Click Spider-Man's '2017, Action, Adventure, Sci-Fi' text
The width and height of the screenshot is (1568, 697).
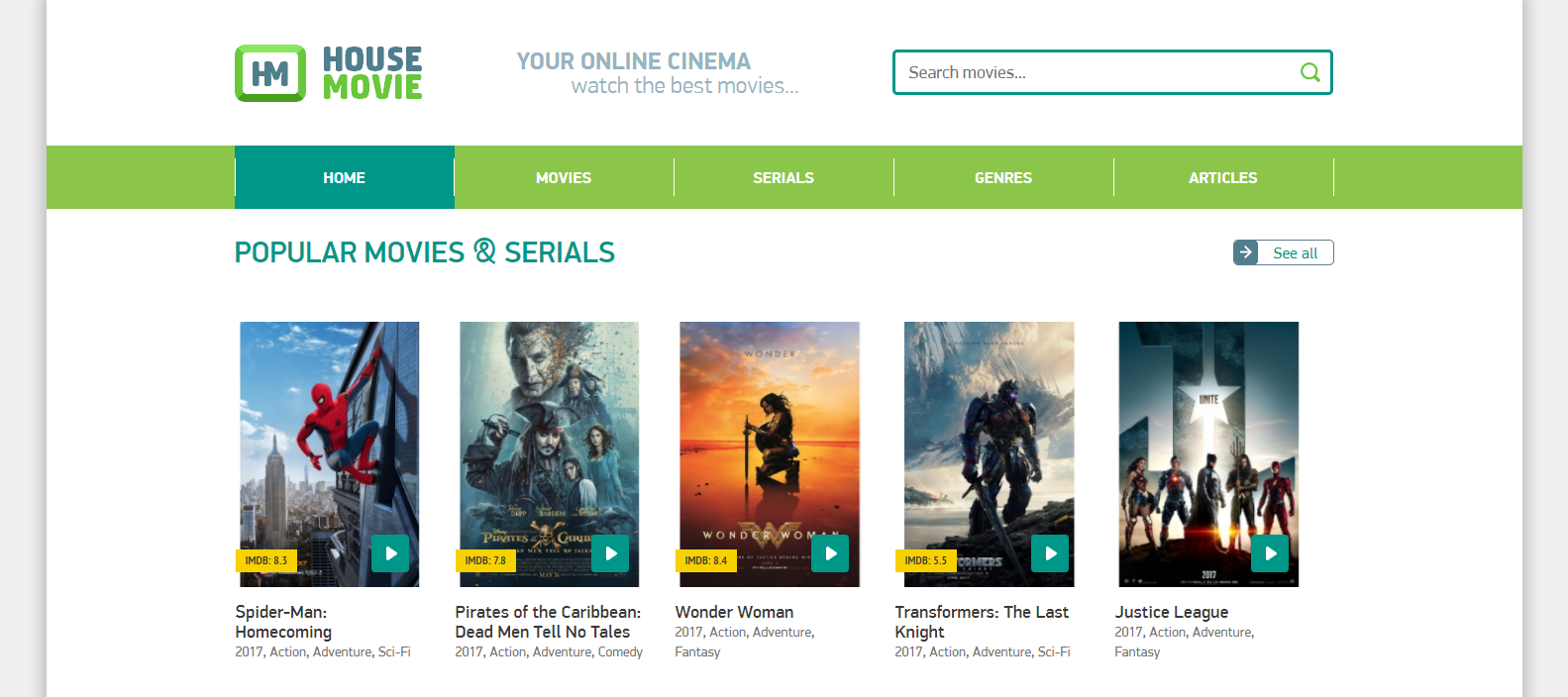323,651
